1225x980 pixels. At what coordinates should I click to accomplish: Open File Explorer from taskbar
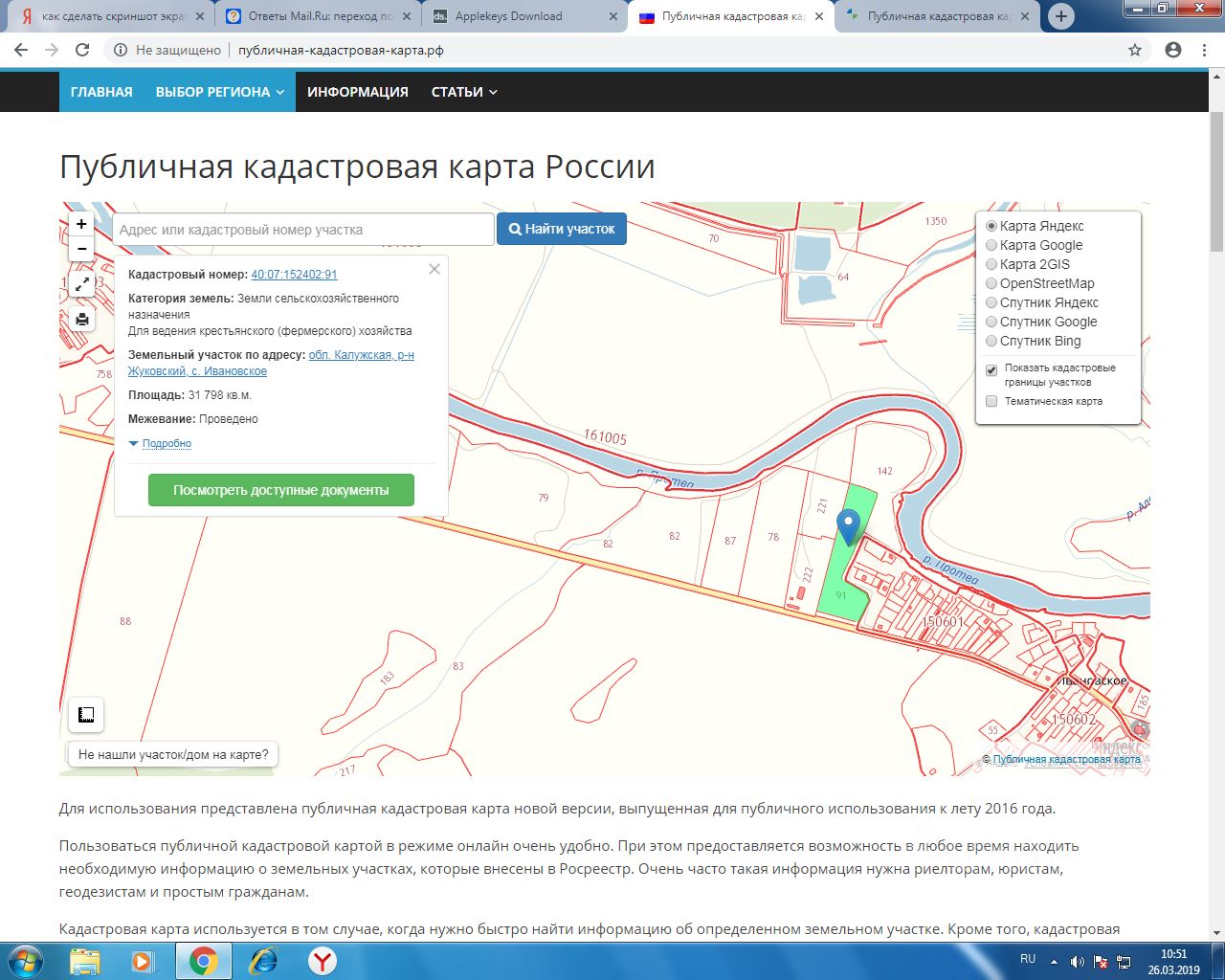click(x=84, y=961)
